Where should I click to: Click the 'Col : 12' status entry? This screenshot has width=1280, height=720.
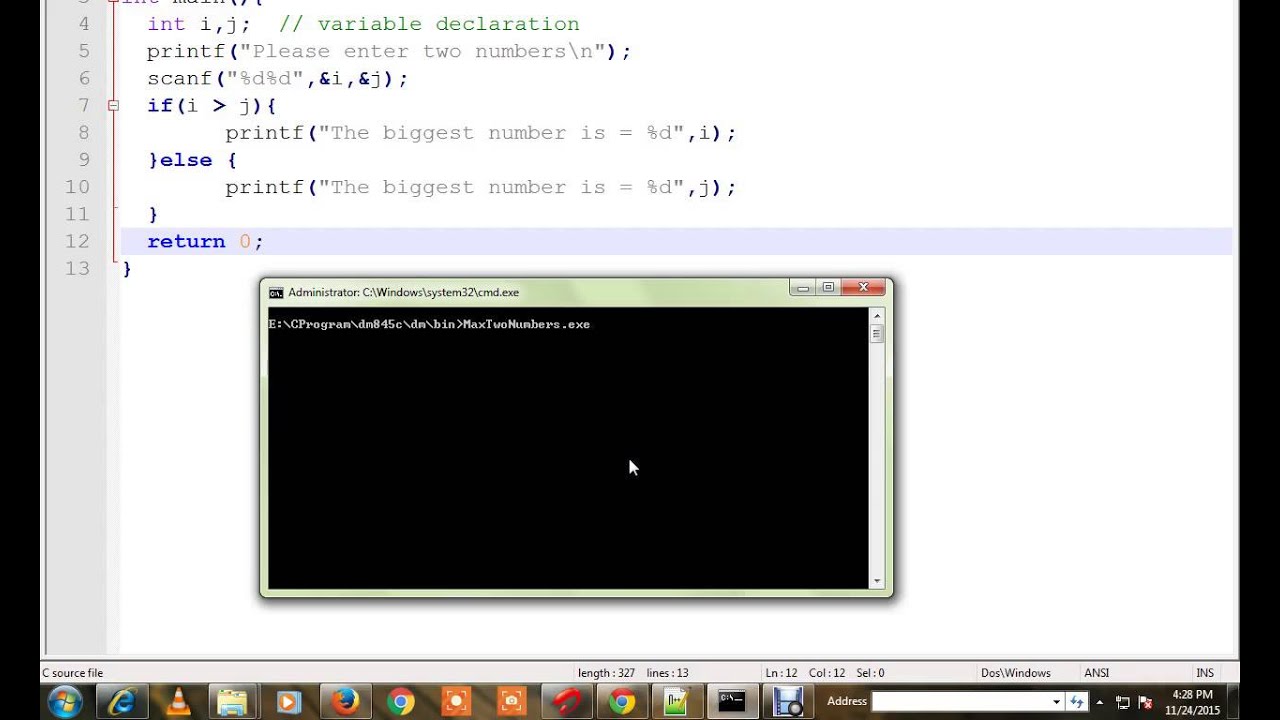[x=827, y=673]
